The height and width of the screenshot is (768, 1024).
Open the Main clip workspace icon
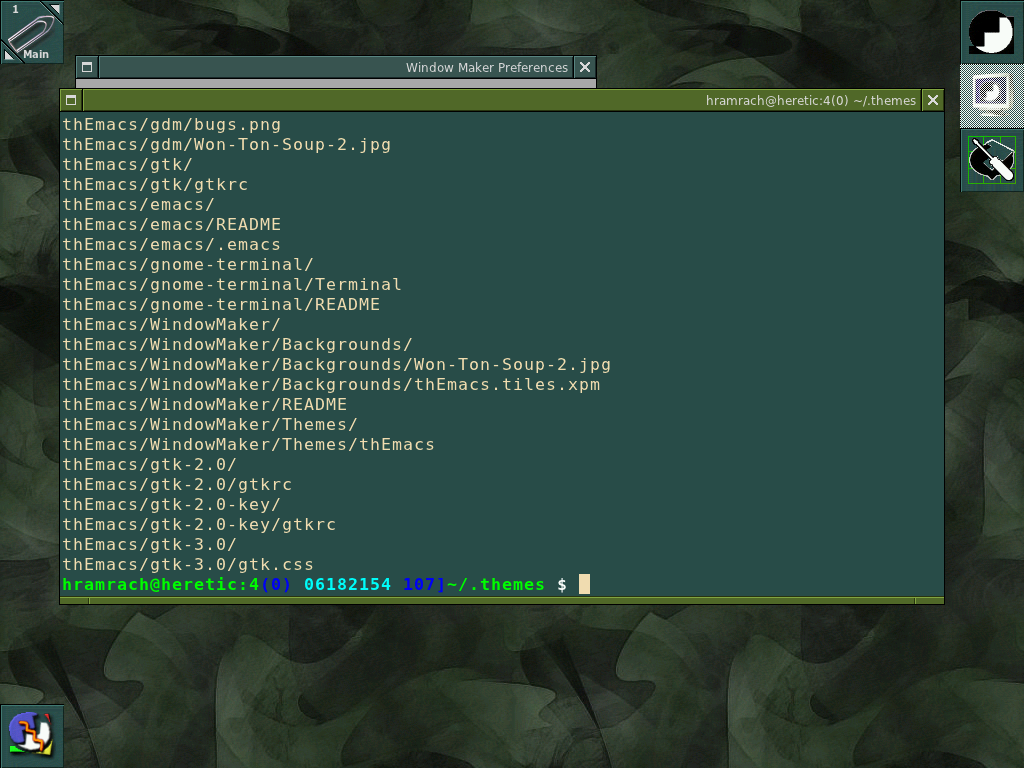(x=32, y=32)
